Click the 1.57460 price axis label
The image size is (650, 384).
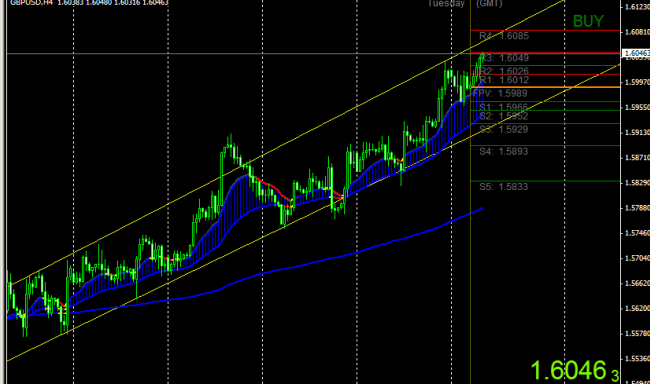coord(637,233)
